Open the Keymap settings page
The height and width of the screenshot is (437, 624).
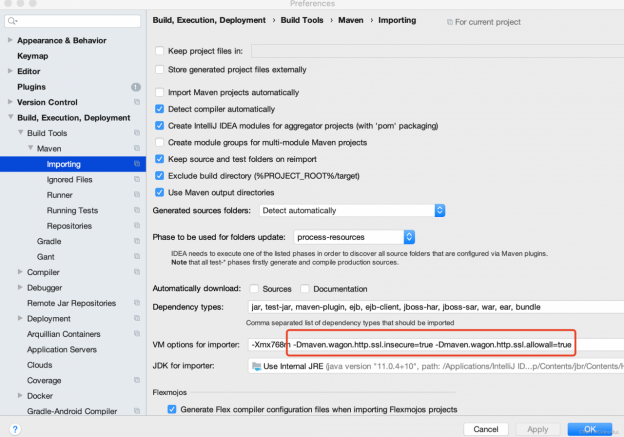click(x=33, y=56)
